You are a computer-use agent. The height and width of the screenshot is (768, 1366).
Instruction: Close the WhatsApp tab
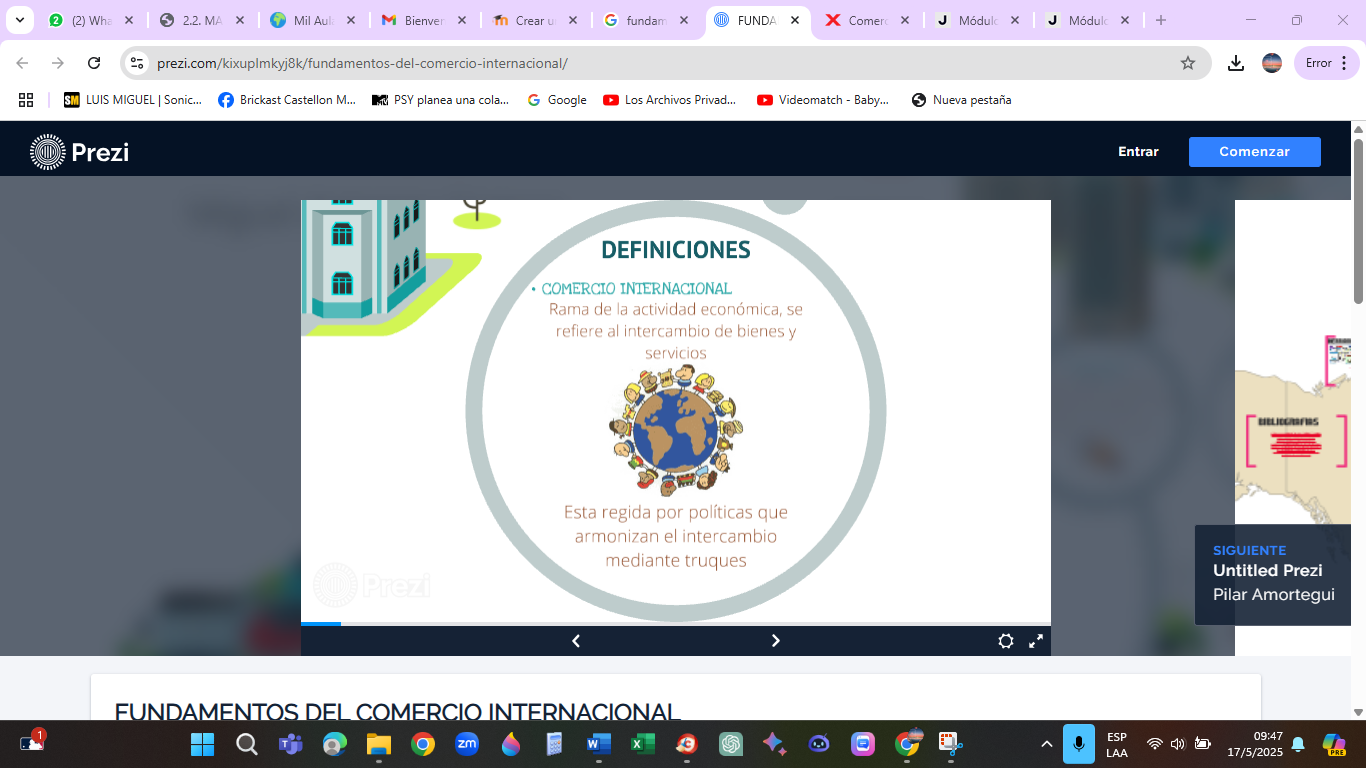(x=128, y=20)
